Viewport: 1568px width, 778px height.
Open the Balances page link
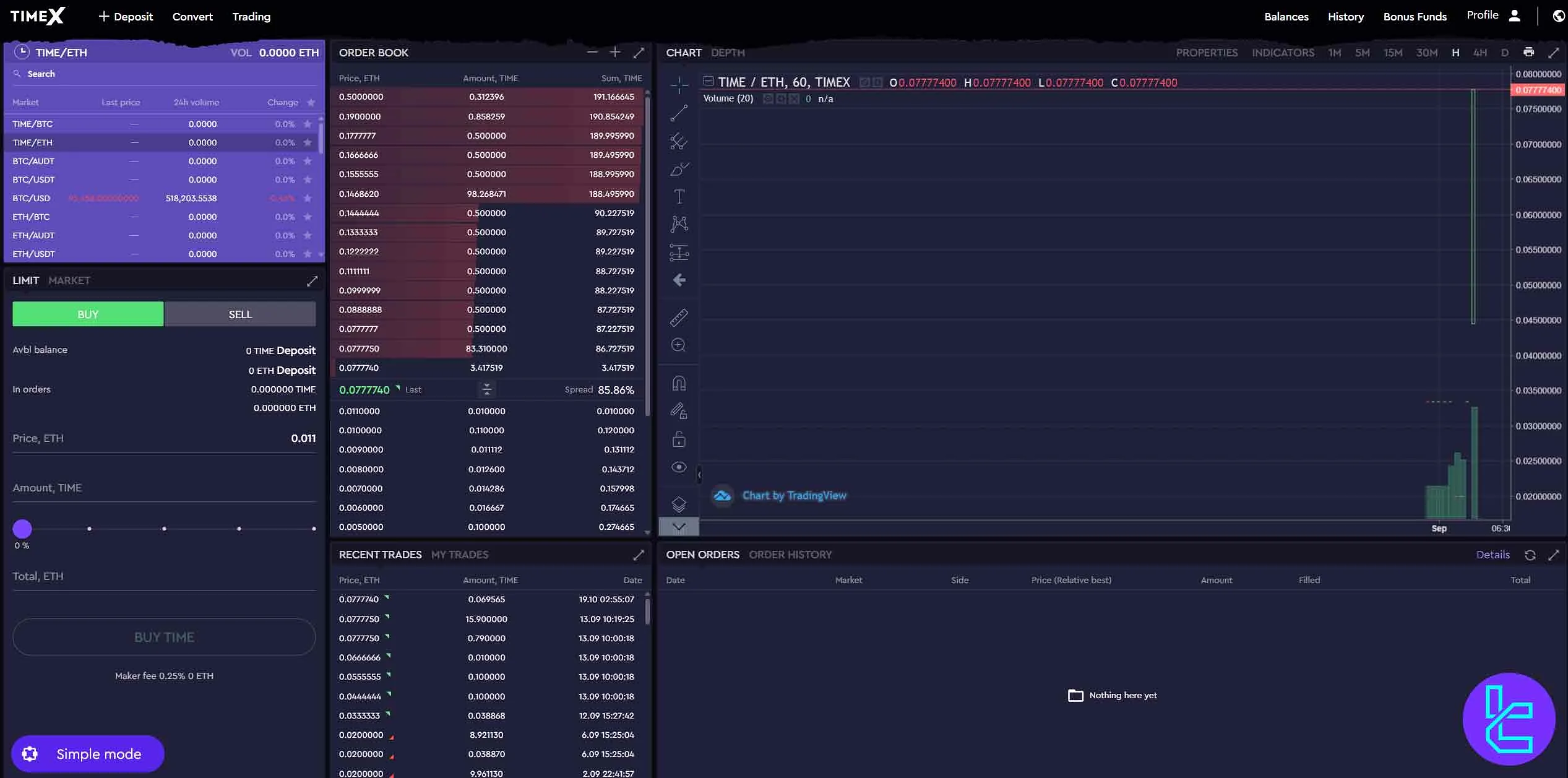pos(1286,17)
